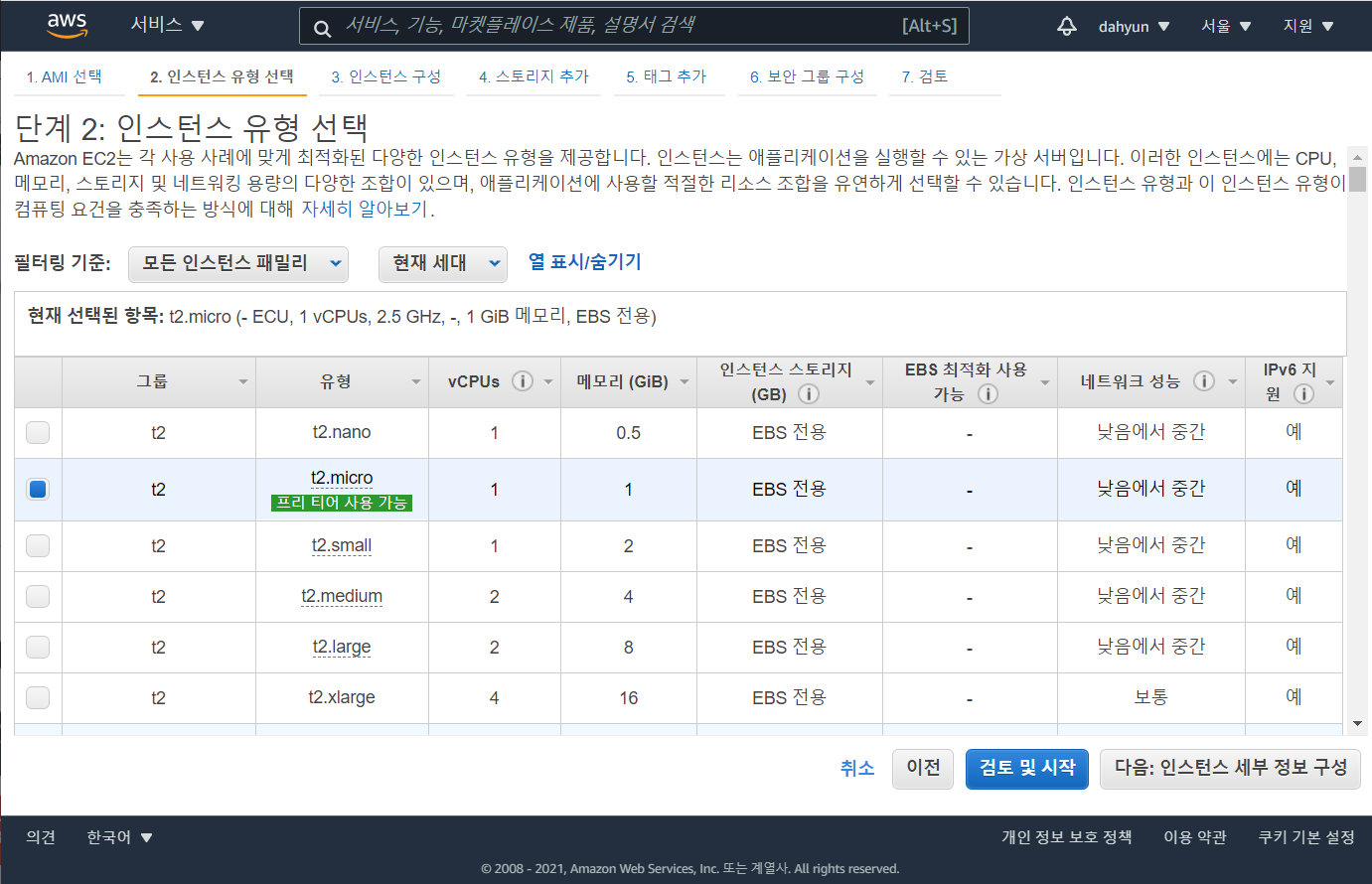The width and height of the screenshot is (1372, 884).
Task: Sort by the IPv6 지원 column arrow
Action: [x=1330, y=382]
